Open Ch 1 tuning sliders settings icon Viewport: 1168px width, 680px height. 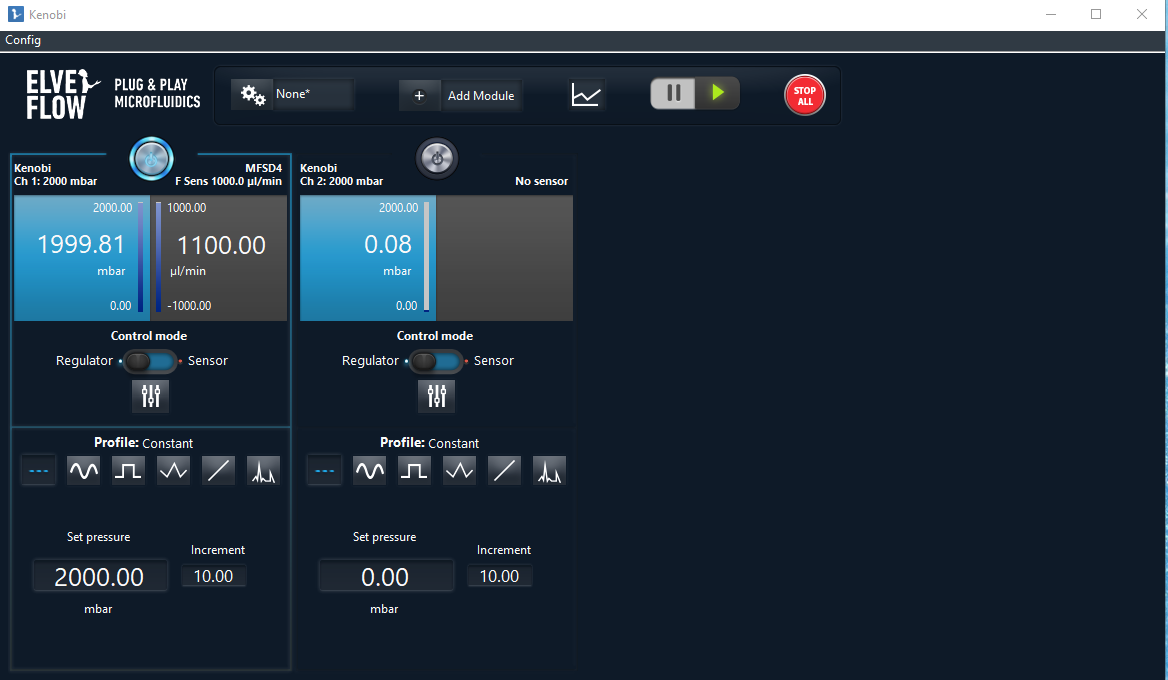click(150, 395)
